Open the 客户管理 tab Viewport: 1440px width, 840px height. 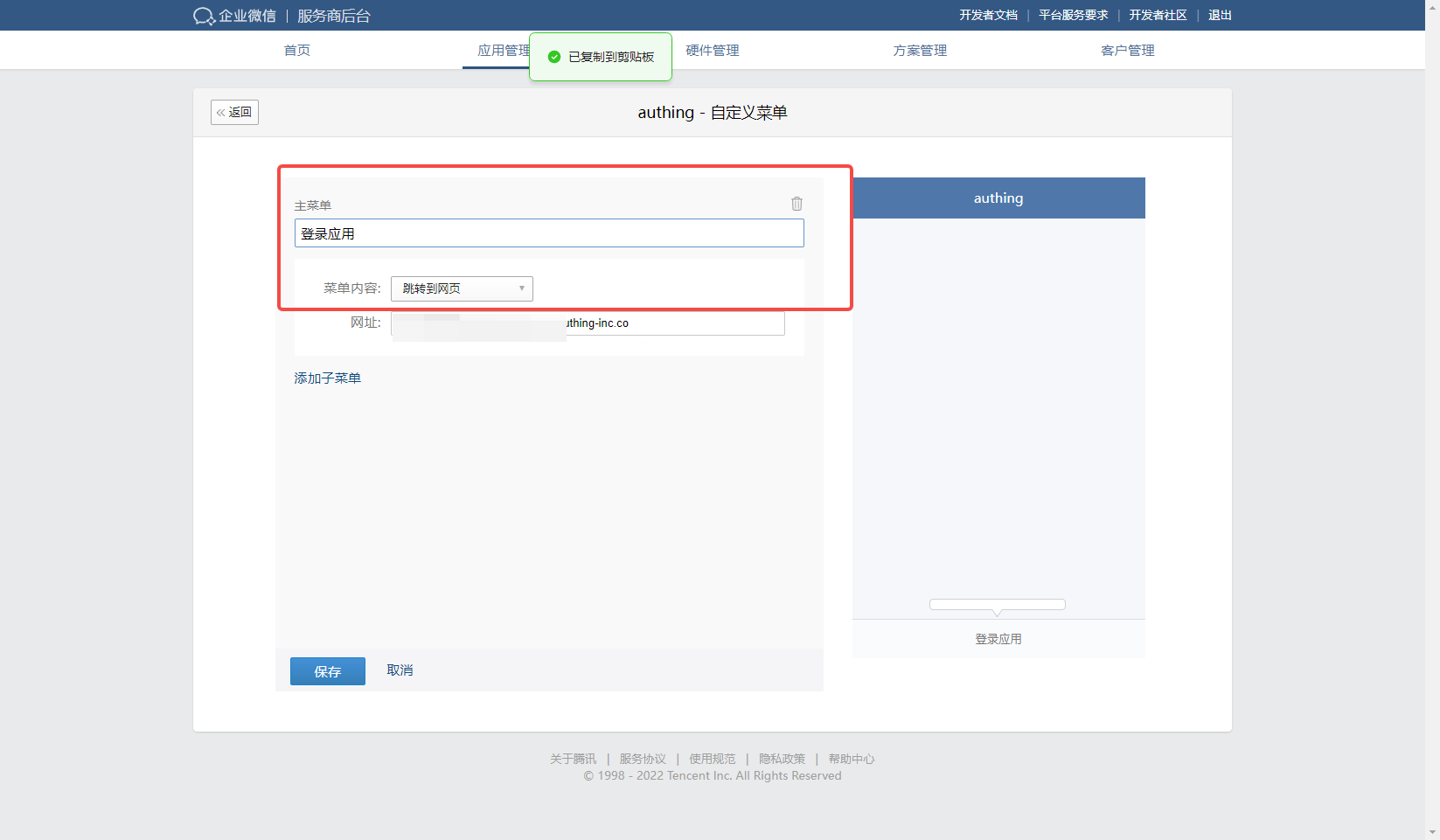coord(1127,51)
